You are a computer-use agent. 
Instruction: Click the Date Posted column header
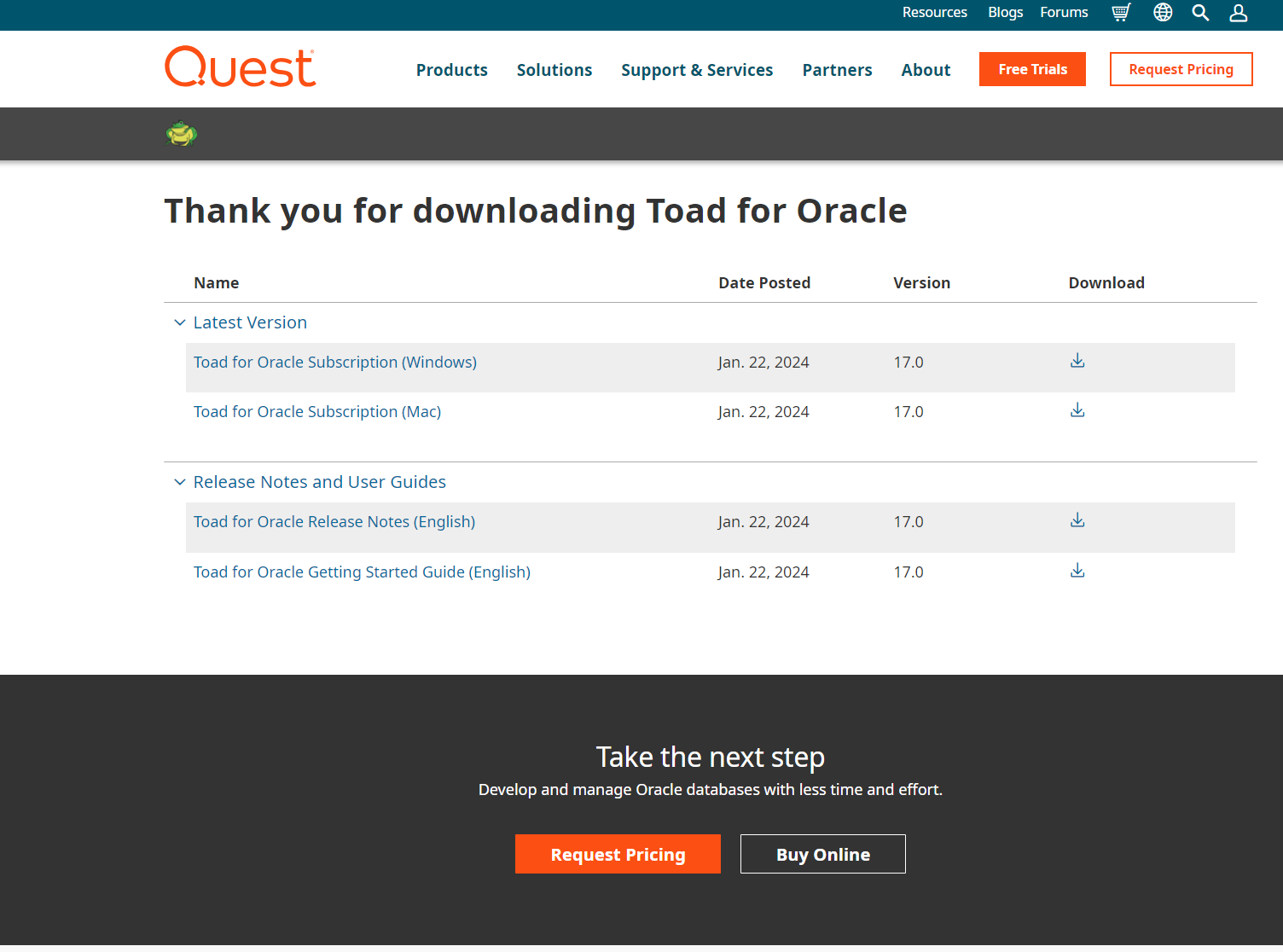(x=764, y=282)
